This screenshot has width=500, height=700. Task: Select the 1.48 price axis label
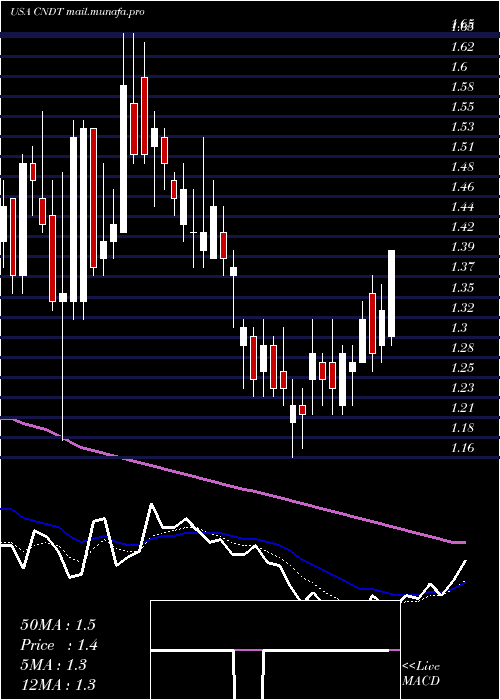tap(462, 167)
